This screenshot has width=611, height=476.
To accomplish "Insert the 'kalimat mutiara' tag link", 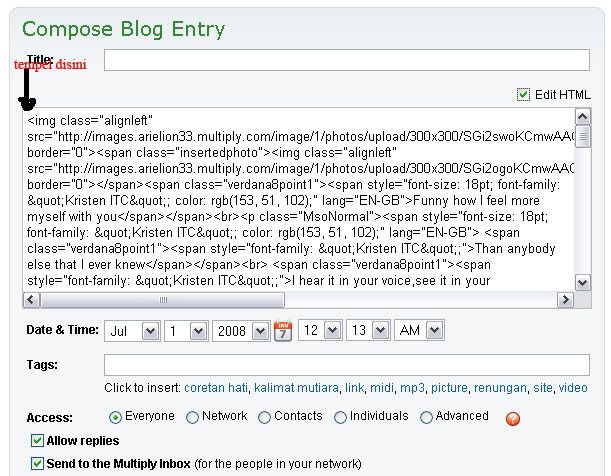I will click(296, 388).
